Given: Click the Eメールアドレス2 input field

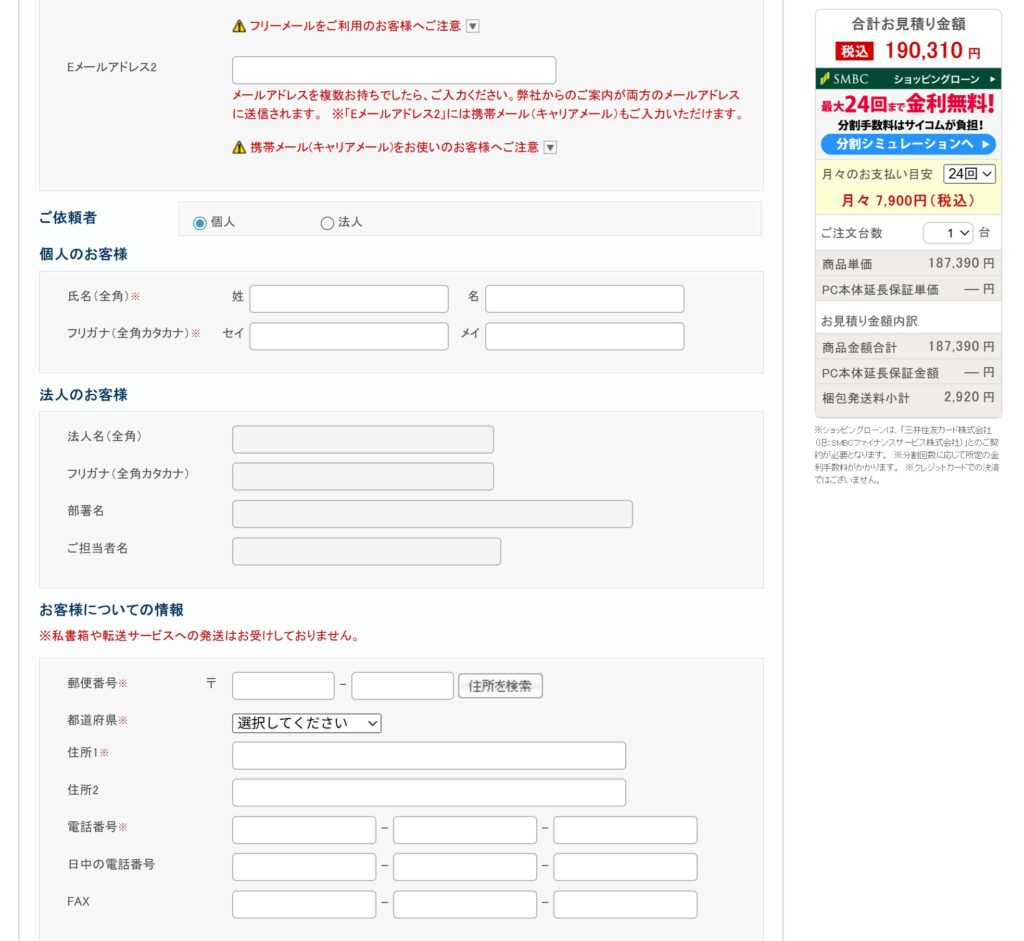Looking at the screenshot, I should point(394,70).
